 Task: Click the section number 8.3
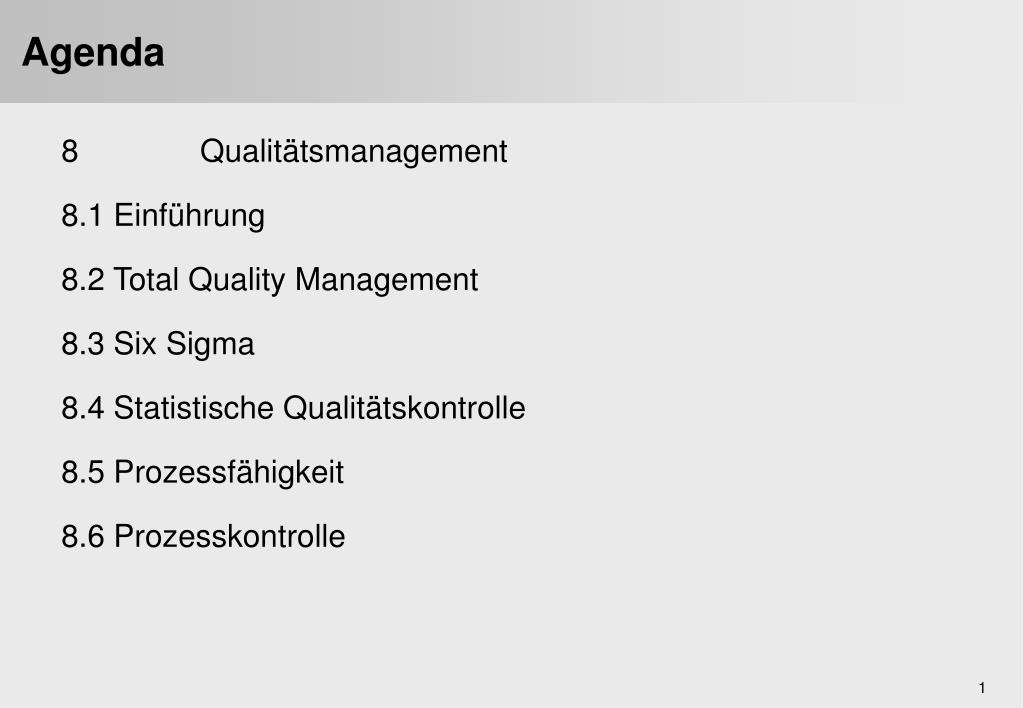click(x=82, y=344)
